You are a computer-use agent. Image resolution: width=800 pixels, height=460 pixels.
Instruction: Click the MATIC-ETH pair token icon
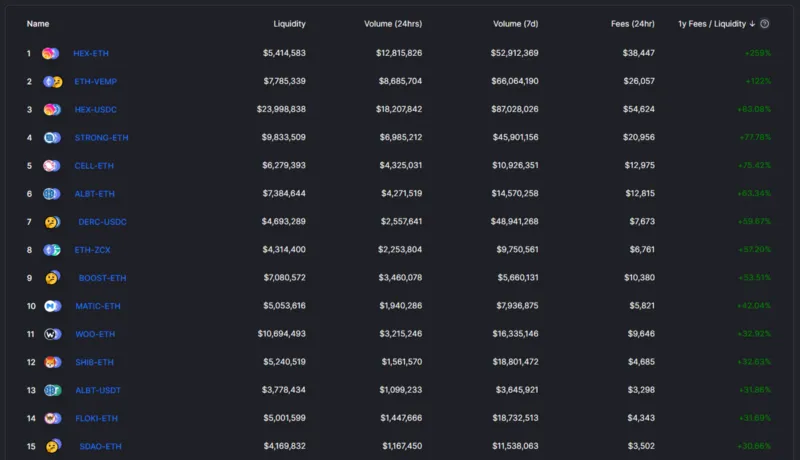53,306
